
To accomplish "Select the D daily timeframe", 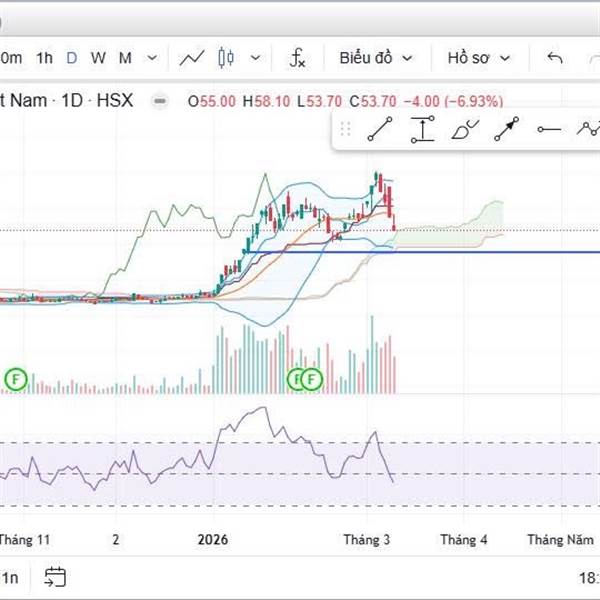I will coord(72,58).
